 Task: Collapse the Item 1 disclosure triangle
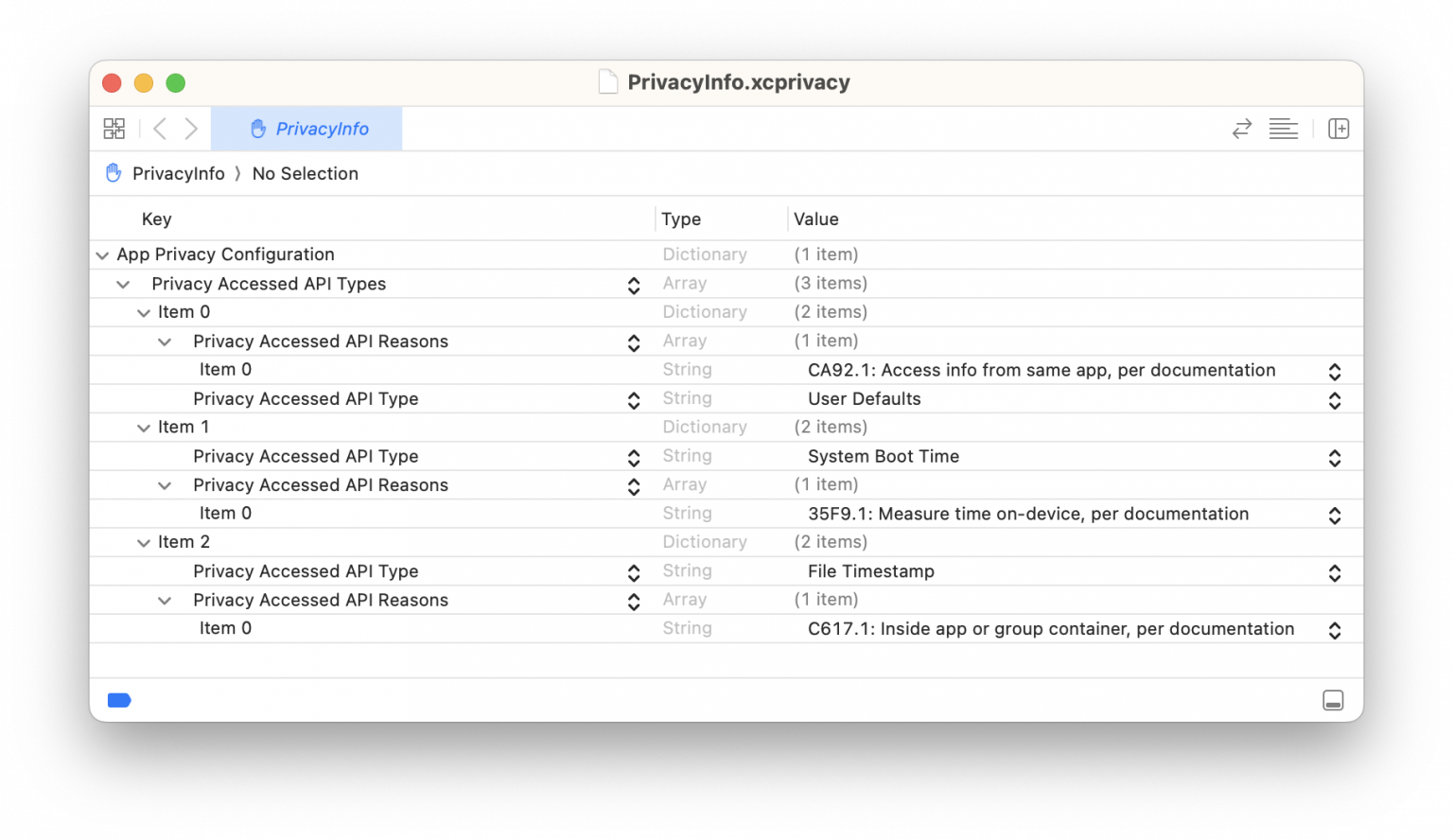coord(144,428)
